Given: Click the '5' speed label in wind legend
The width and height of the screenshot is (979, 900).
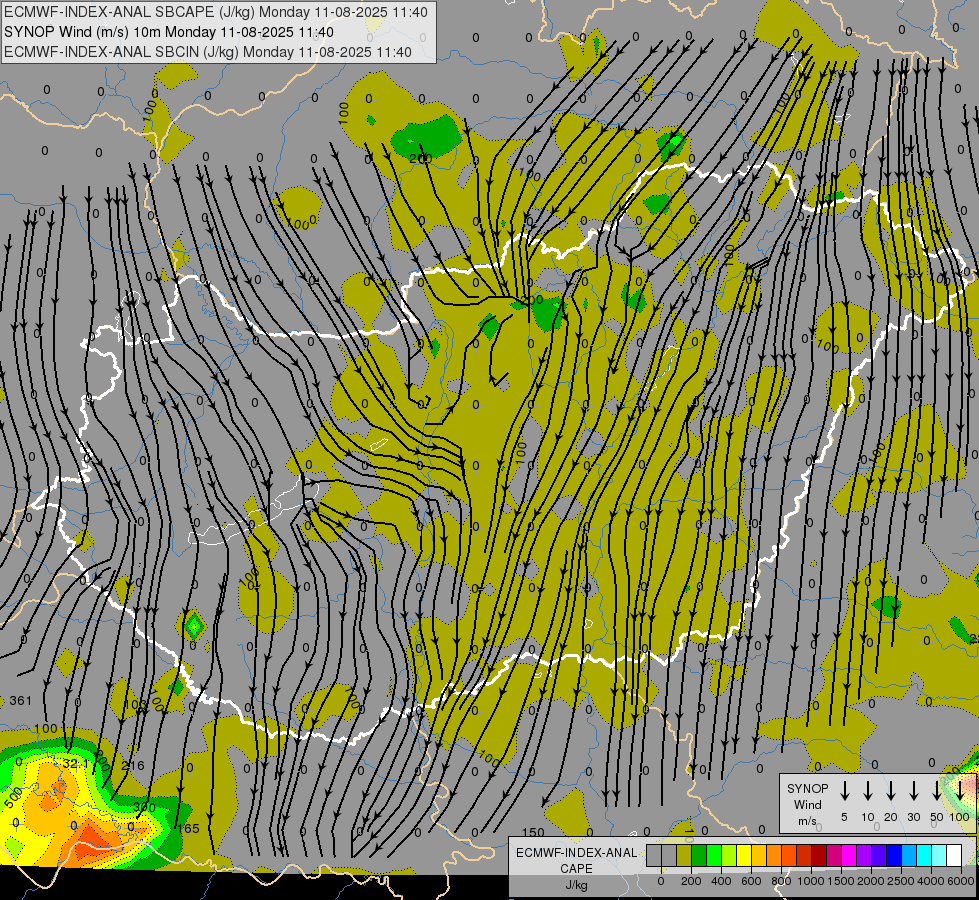Looking at the screenshot, I should pos(844,817).
